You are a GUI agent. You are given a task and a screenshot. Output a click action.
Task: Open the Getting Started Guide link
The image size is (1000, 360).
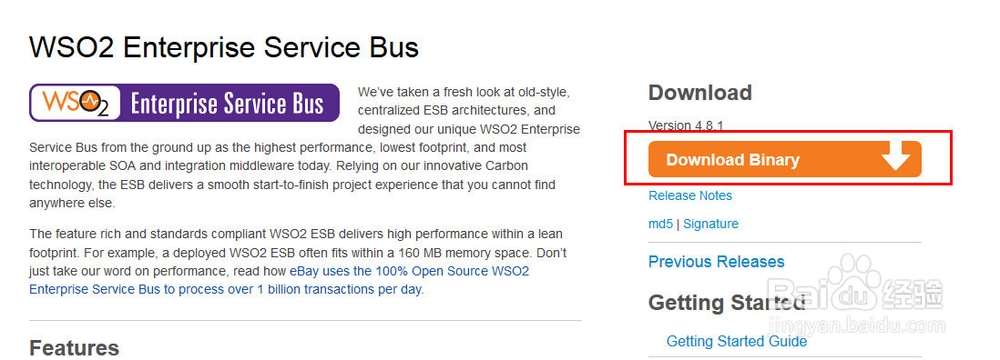pos(737,341)
